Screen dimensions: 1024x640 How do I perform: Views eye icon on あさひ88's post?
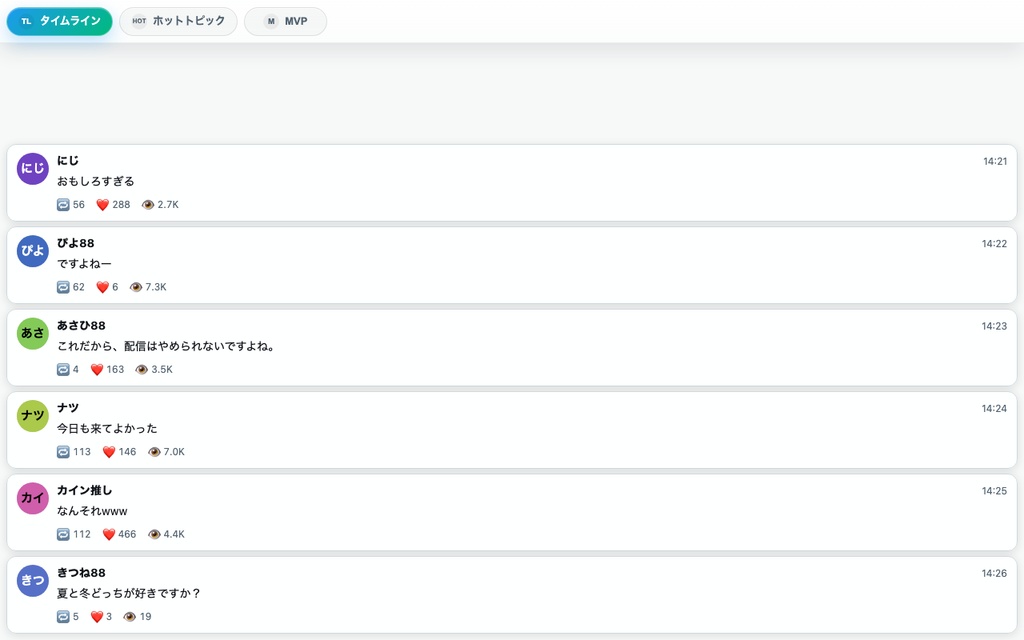(142, 369)
